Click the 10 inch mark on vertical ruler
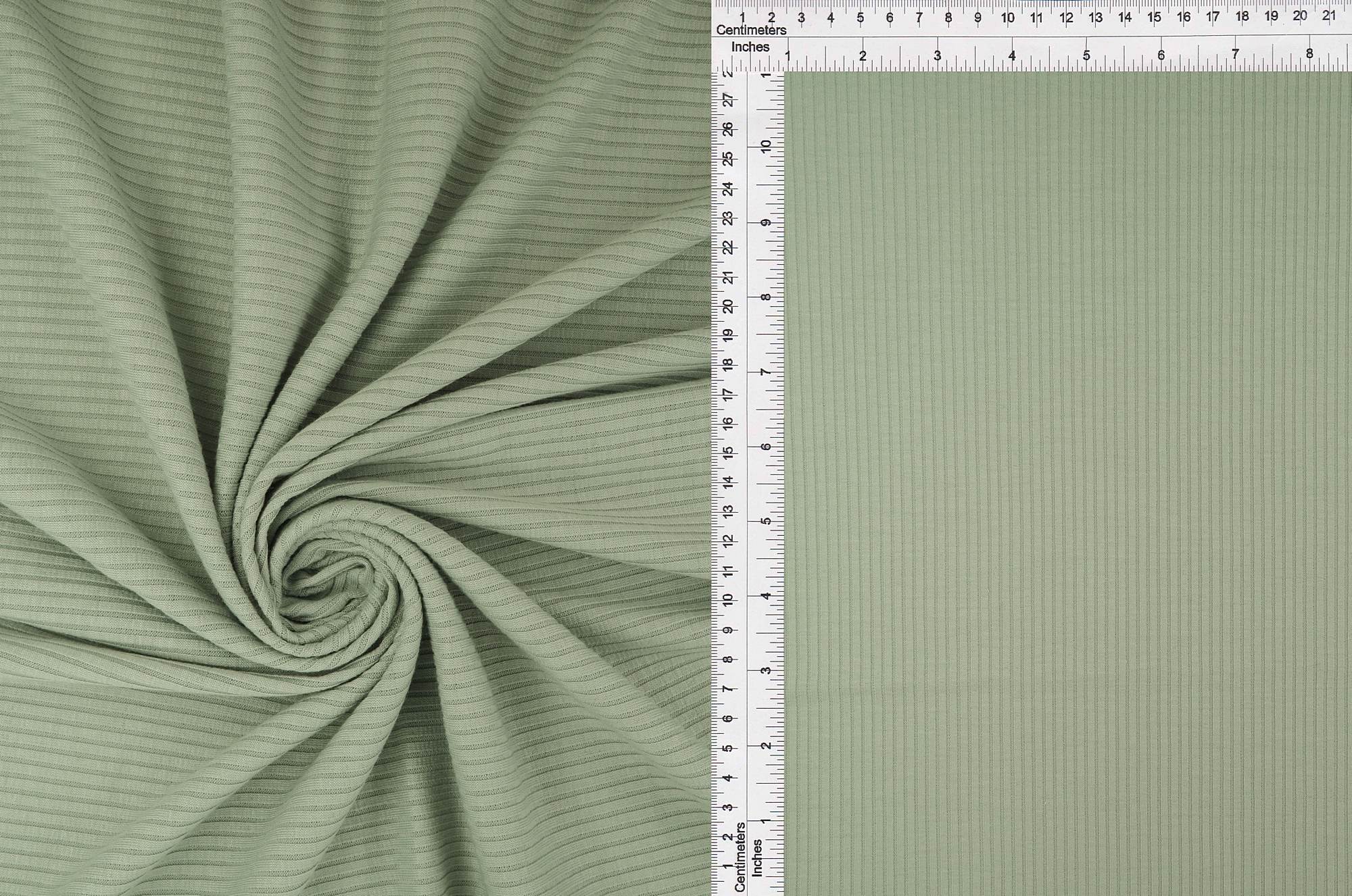Image resolution: width=1352 pixels, height=896 pixels. coord(766,146)
